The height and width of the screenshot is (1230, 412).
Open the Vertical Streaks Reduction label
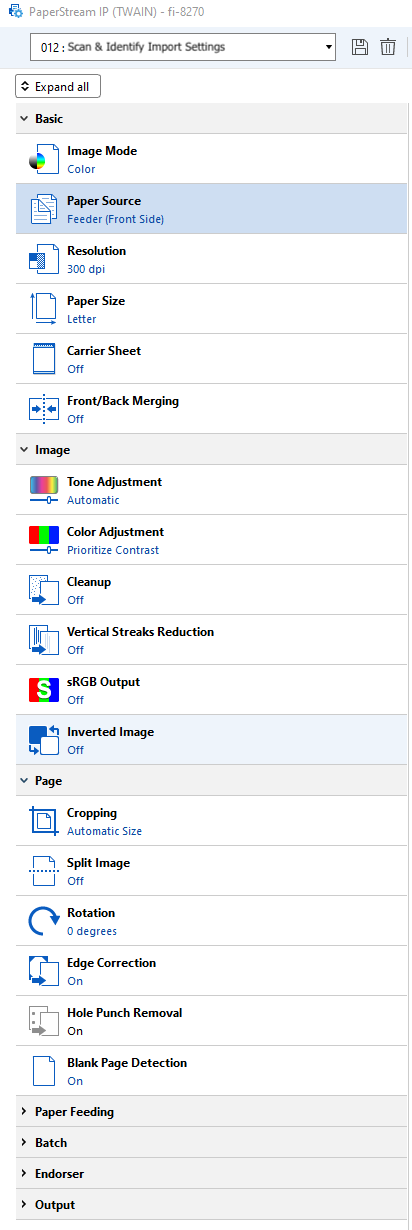140,632
